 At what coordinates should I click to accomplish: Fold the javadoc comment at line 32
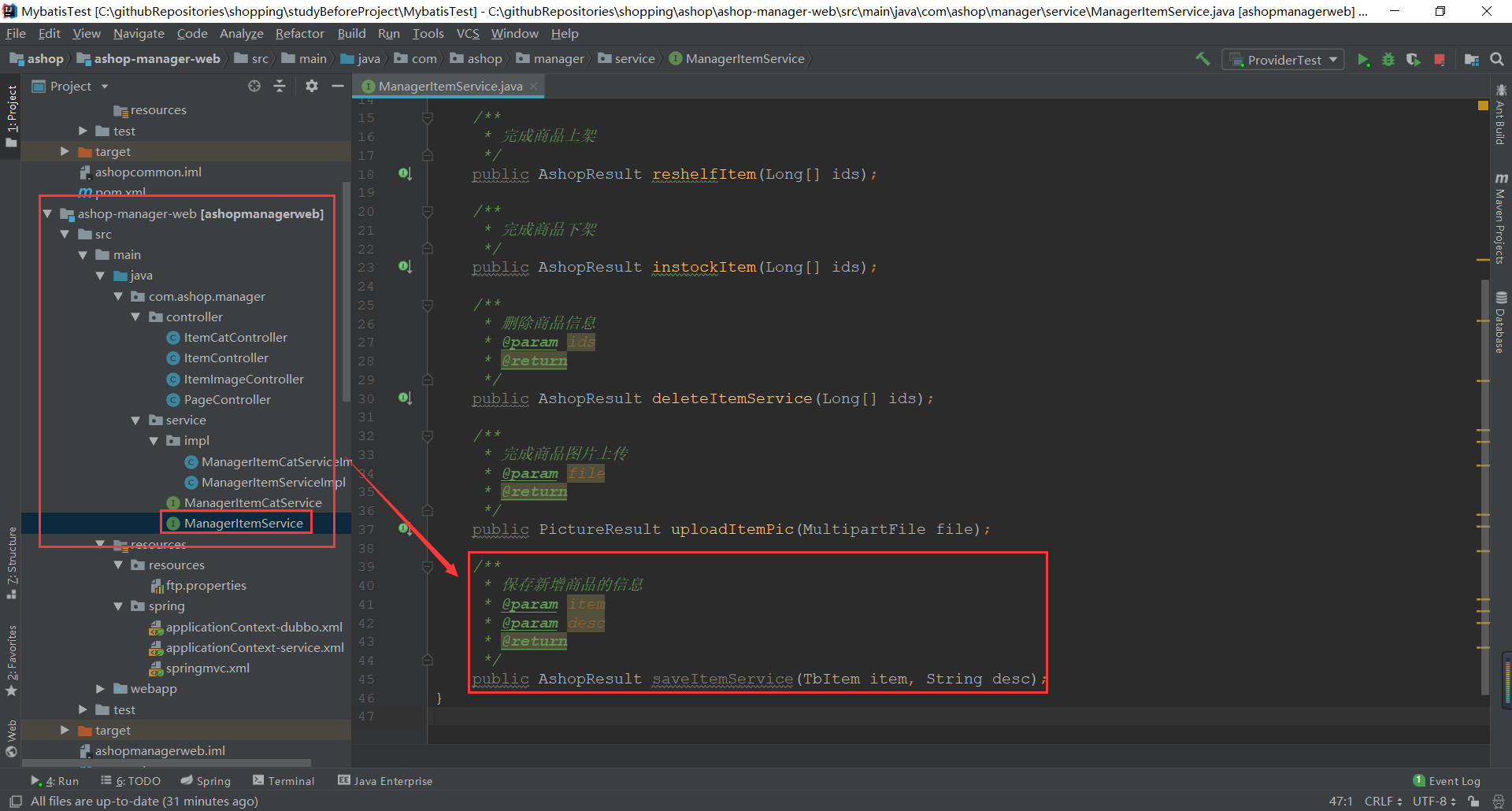point(427,435)
